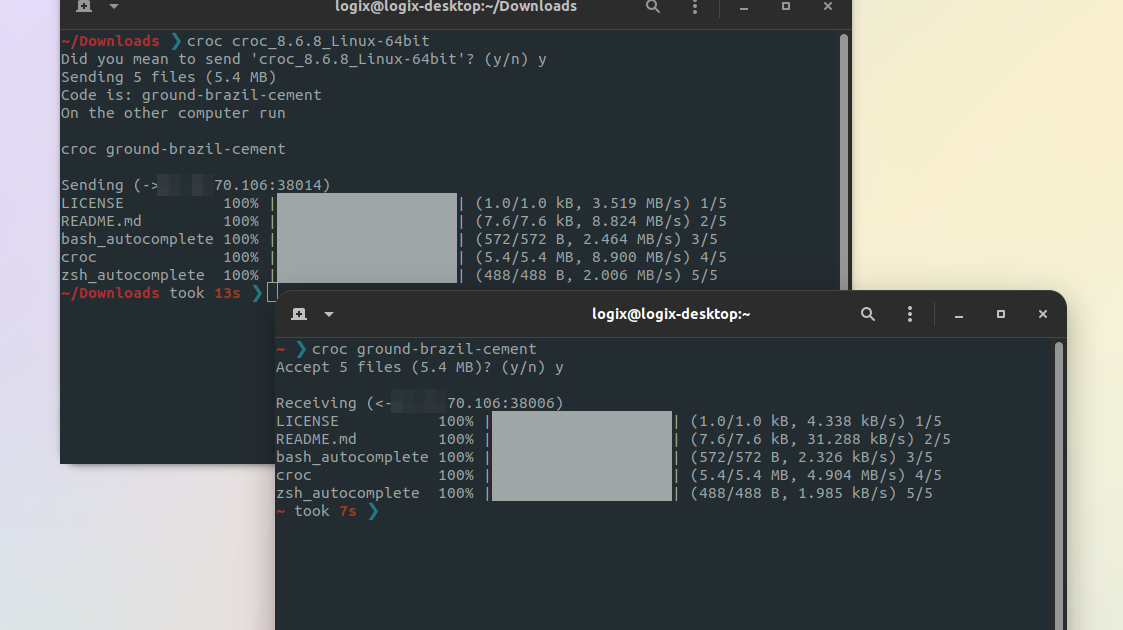Image resolution: width=1123 pixels, height=630 pixels.
Task: Click 'croc ground-brazil-cement' command in front terminal
Action: point(424,349)
